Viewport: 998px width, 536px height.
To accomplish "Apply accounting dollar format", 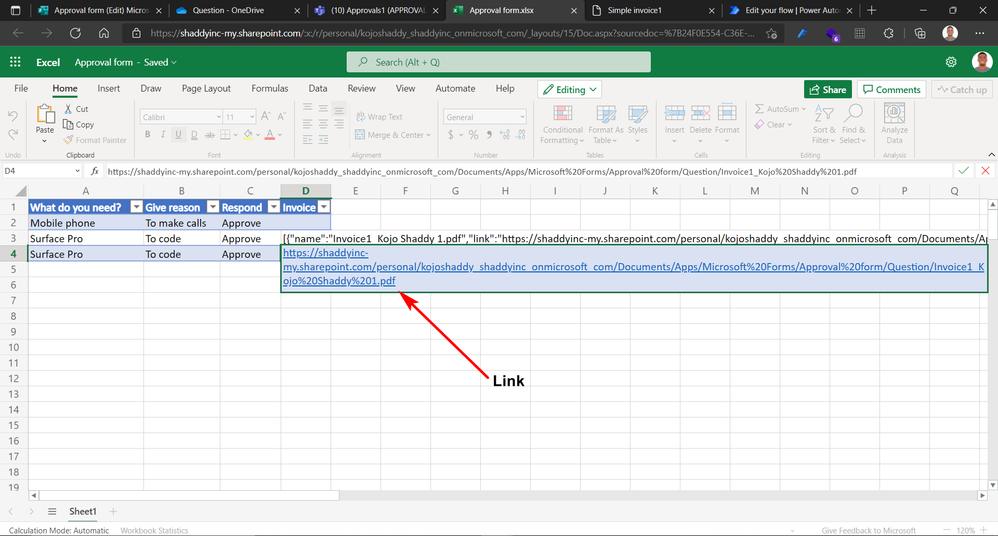I will [451, 134].
